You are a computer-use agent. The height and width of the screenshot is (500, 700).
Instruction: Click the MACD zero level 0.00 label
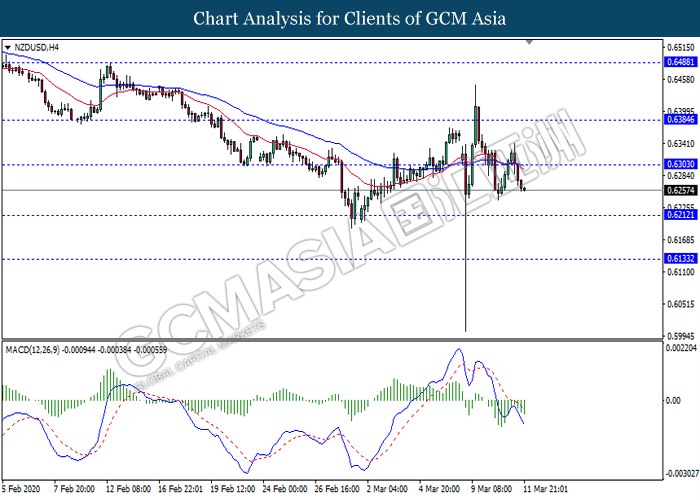tap(673, 401)
